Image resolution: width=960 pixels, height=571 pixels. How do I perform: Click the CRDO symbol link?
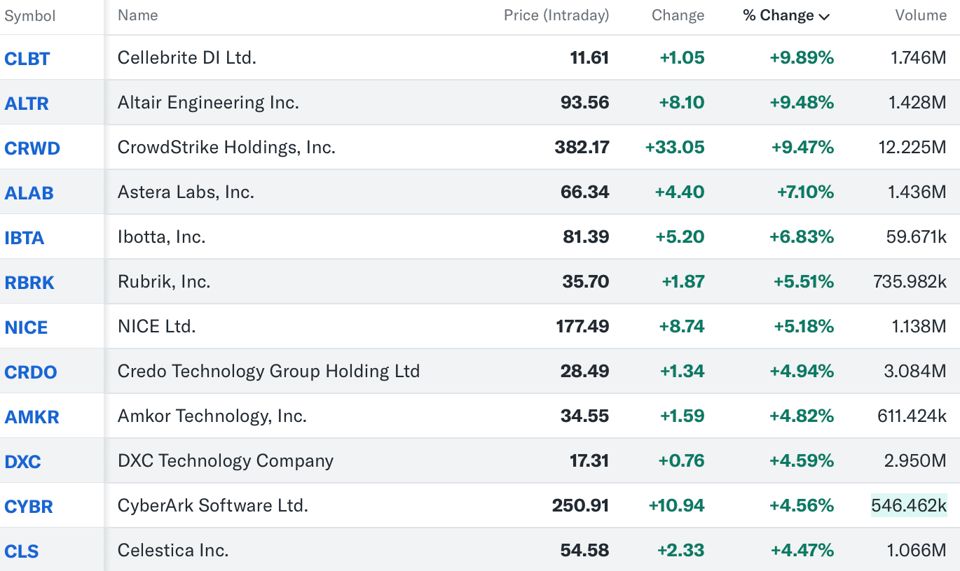tap(31, 372)
